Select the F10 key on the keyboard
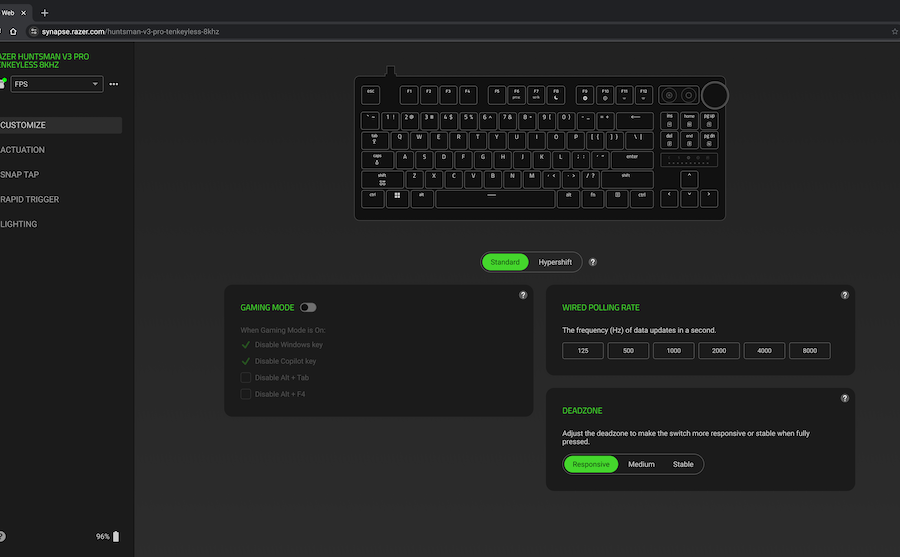This screenshot has width=900, height=557. (605, 95)
